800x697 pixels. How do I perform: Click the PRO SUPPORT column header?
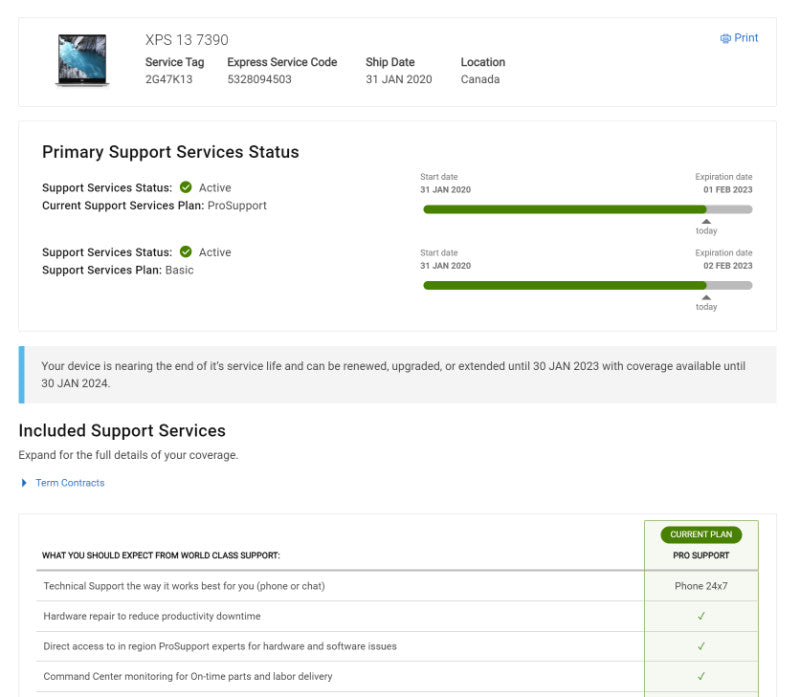pyautogui.click(x=701, y=555)
